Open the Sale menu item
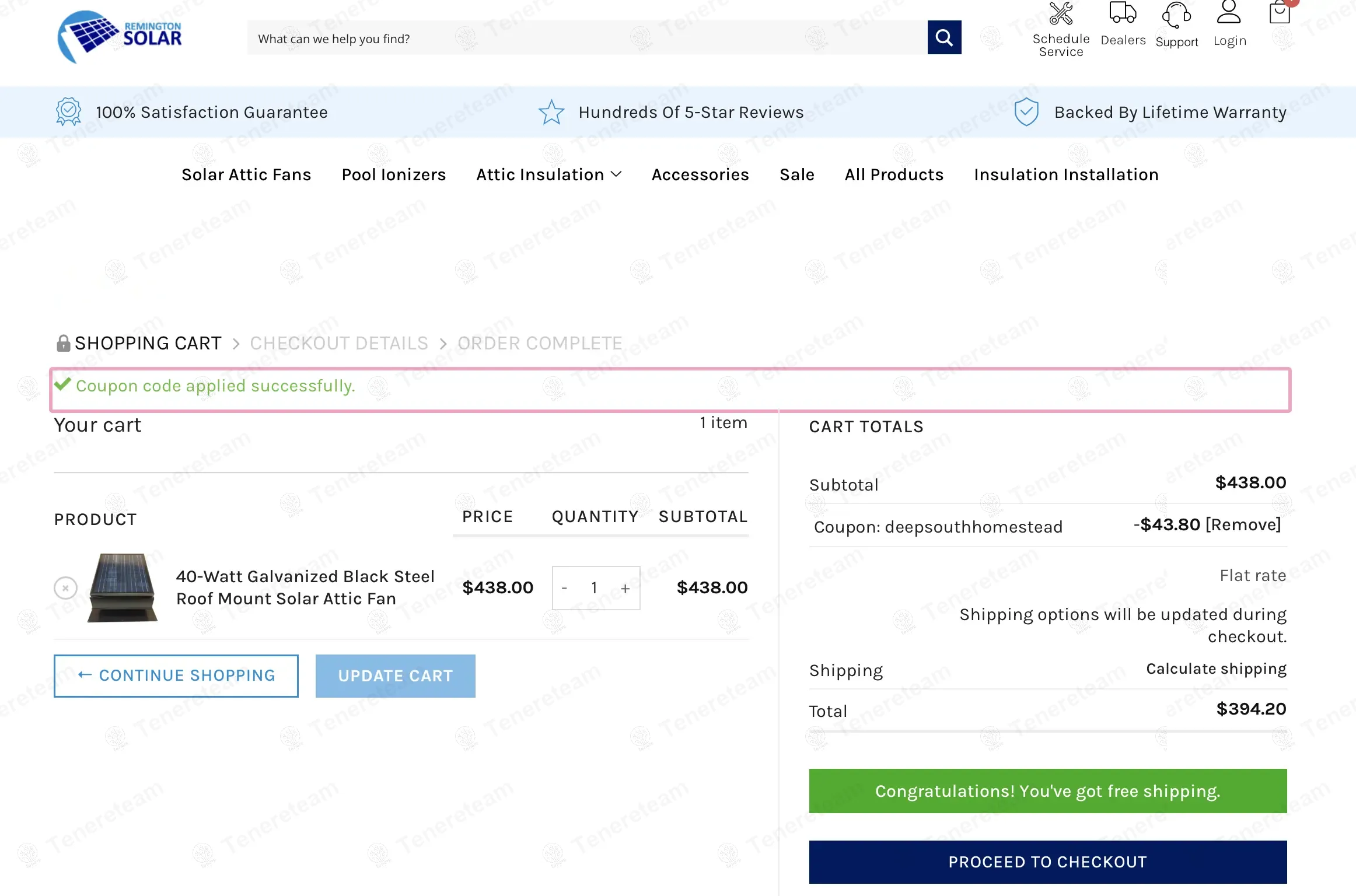Image resolution: width=1356 pixels, height=896 pixels. [x=797, y=174]
